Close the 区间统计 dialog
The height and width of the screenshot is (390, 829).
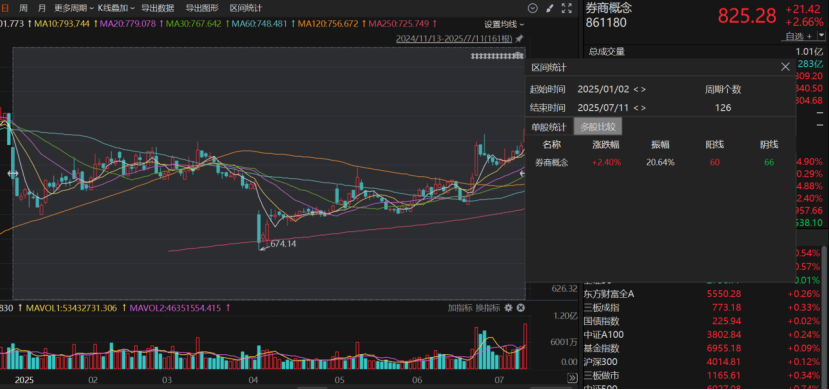785,67
